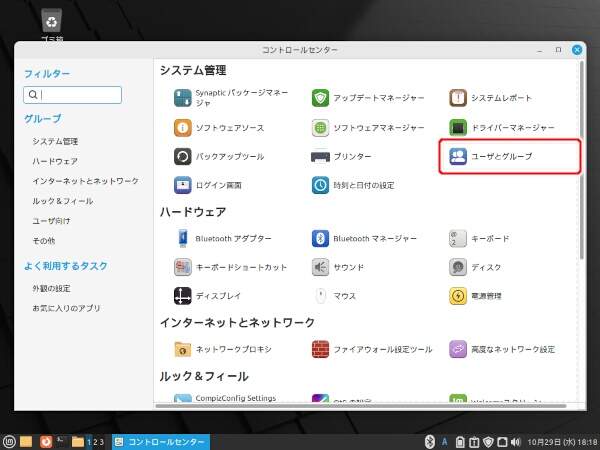Click the orange show-desktop icon in the taskbar
The height and width of the screenshot is (450, 600).
pos(26,442)
